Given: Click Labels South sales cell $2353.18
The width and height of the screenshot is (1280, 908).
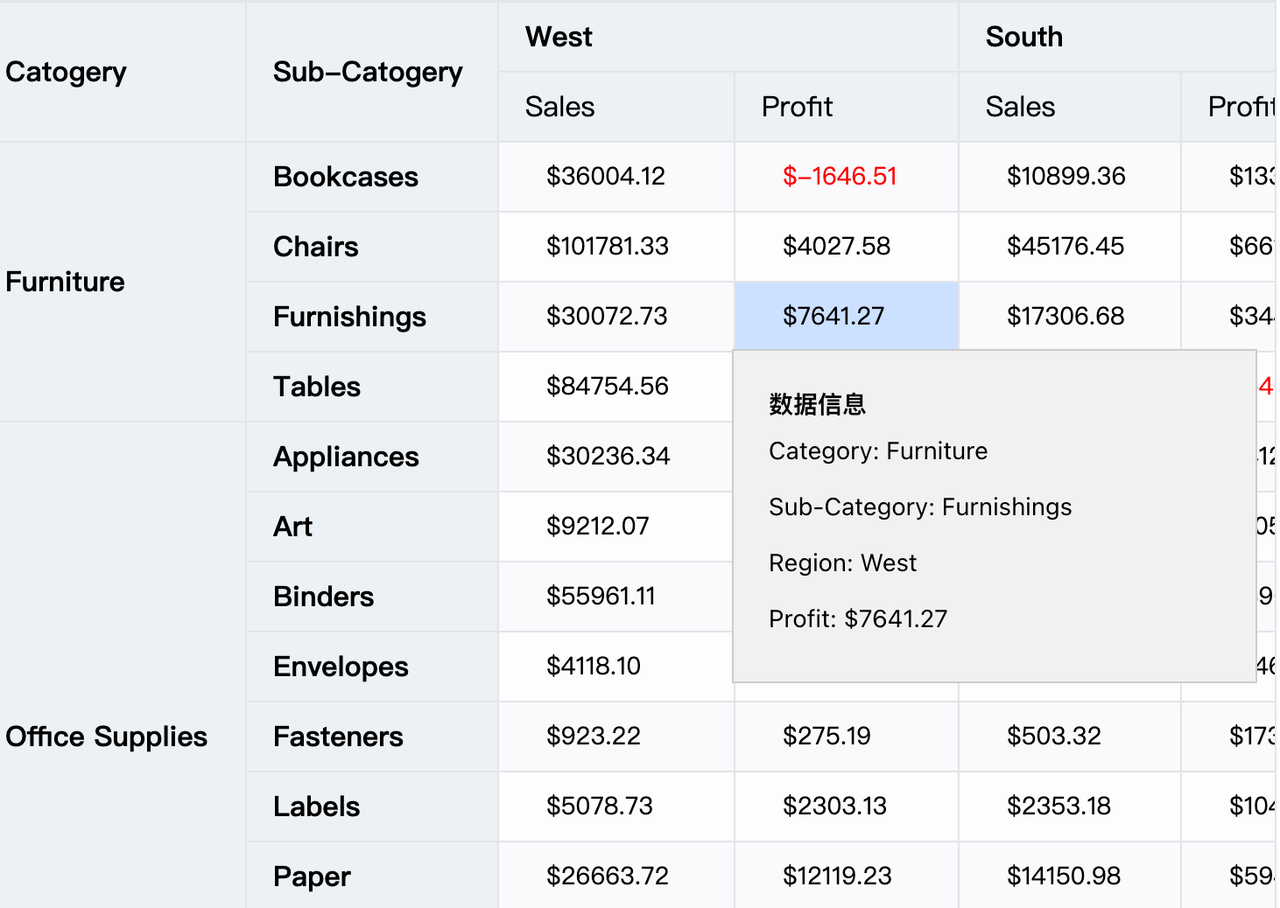Looking at the screenshot, I should point(1059,807).
